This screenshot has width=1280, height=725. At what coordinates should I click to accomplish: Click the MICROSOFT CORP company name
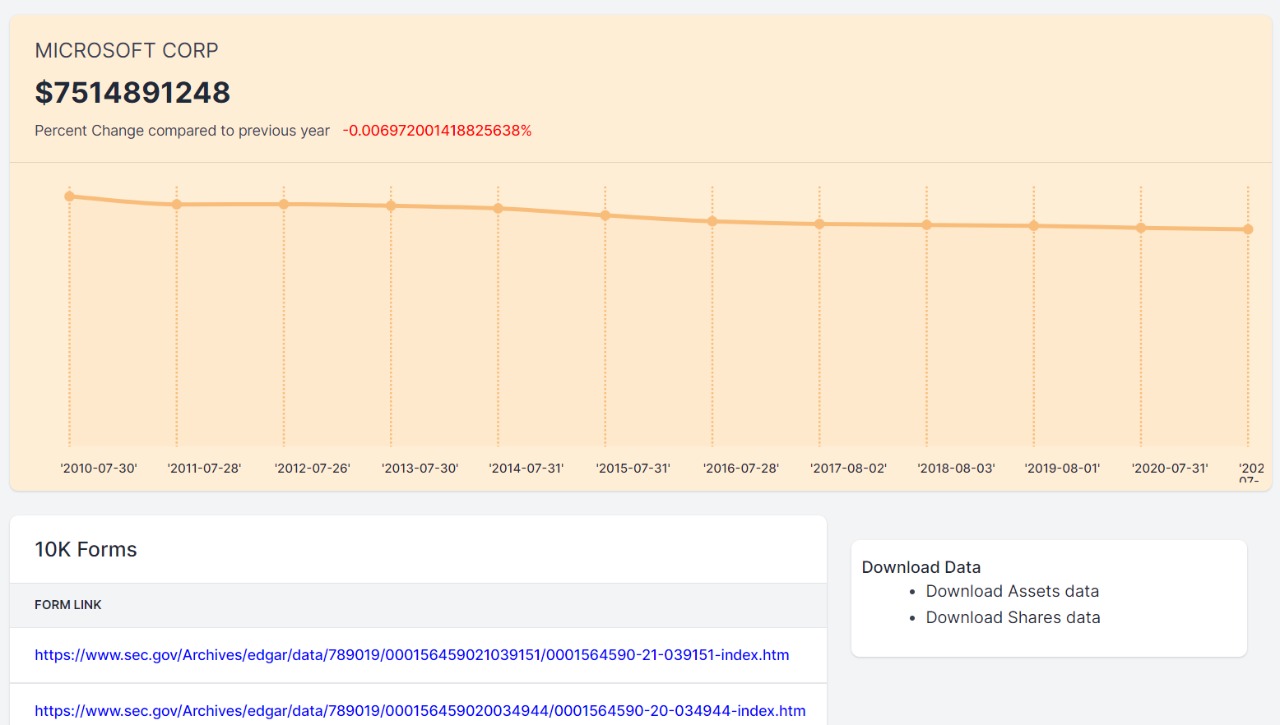(127, 51)
